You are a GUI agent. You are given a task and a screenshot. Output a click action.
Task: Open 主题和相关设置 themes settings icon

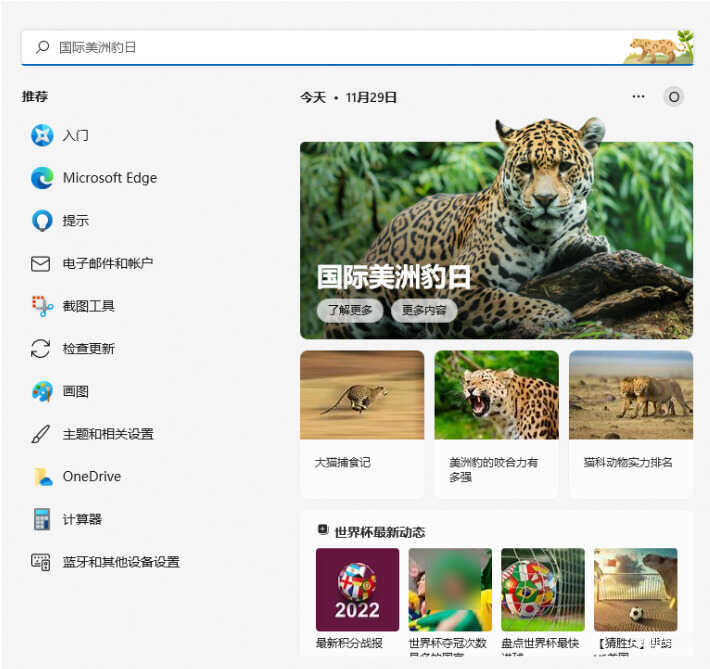click(41, 434)
